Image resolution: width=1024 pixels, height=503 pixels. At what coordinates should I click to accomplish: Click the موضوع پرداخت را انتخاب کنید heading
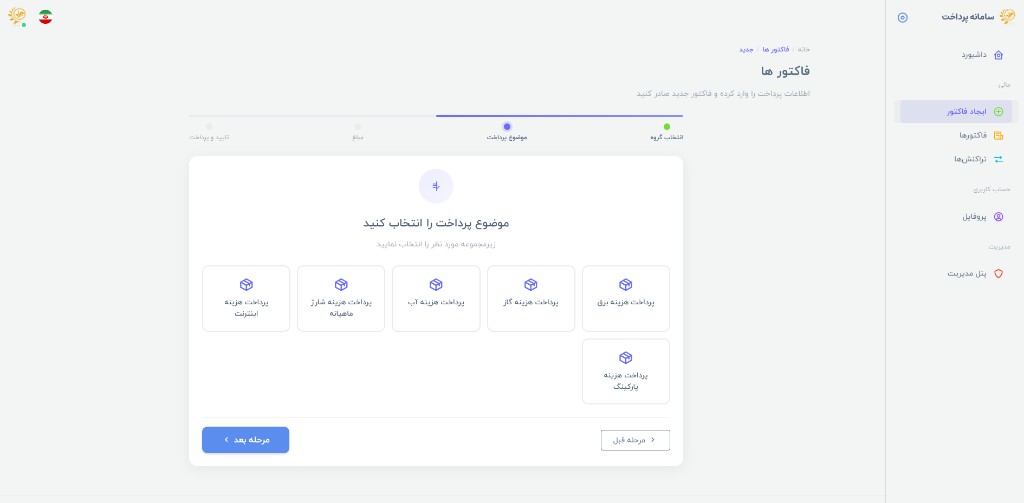pos(436,223)
